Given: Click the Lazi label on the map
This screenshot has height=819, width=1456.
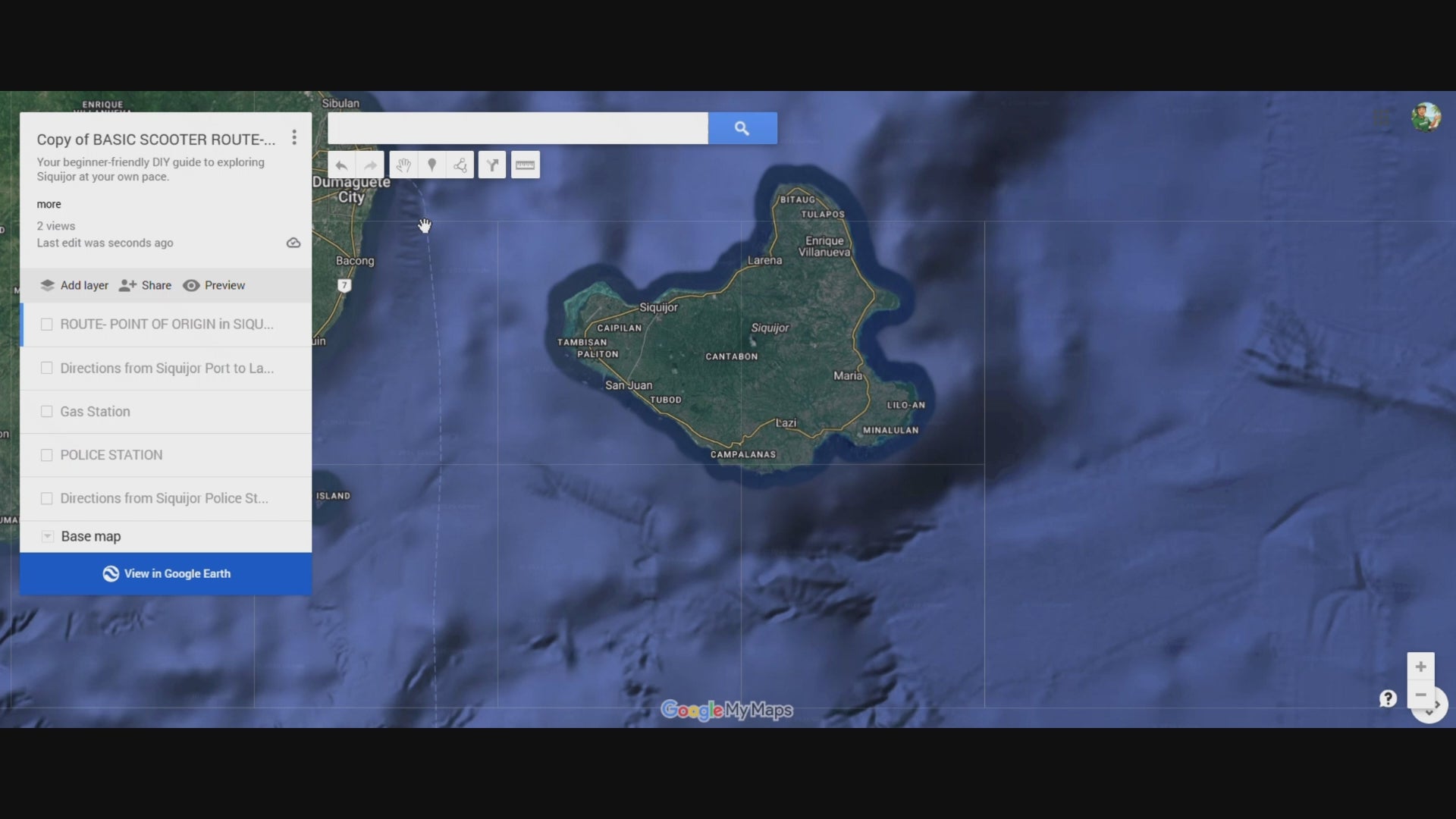Looking at the screenshot, I should pyautogui.click(x=786, y=422).
